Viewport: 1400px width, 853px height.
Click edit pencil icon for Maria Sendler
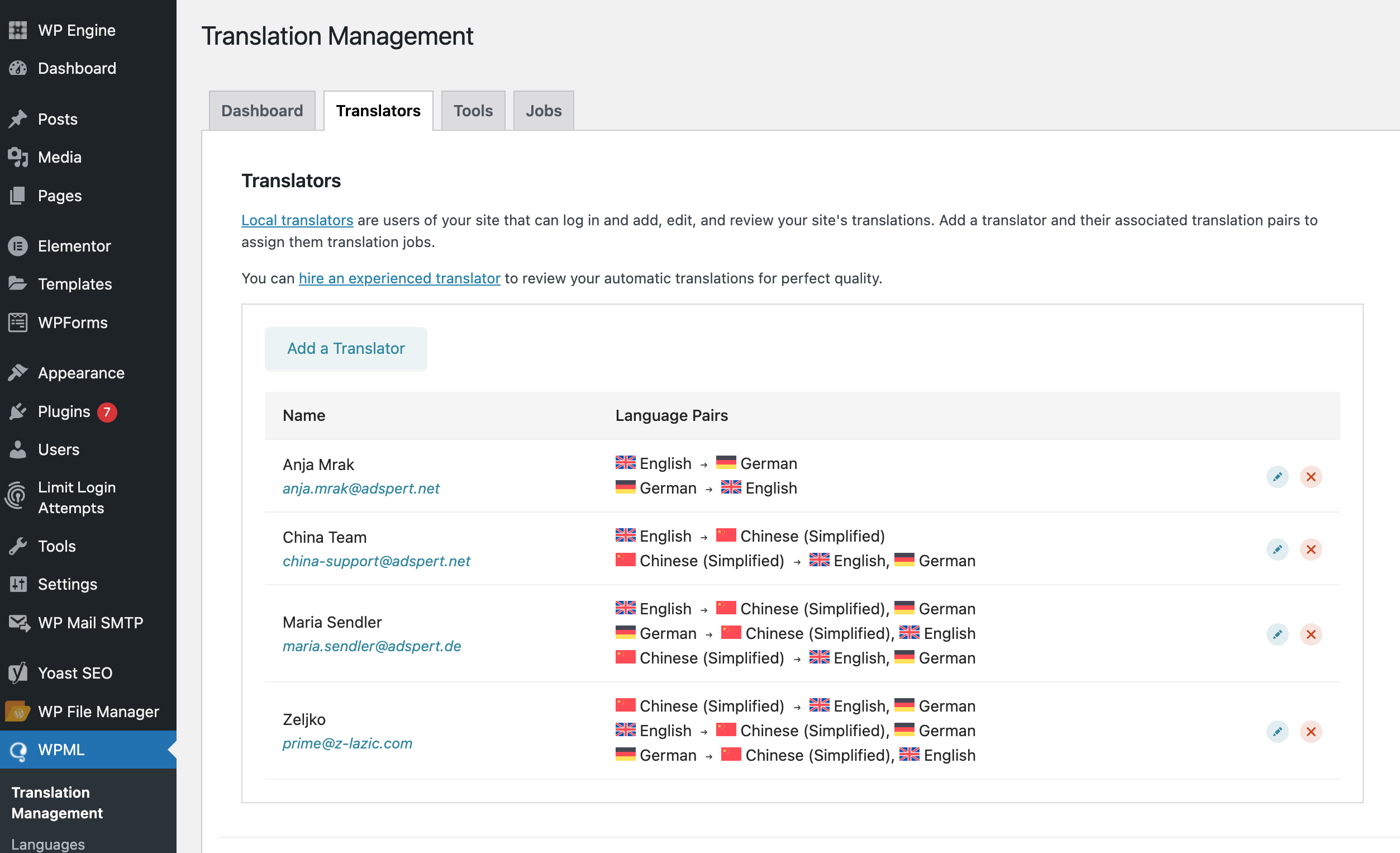(x=1277, y=634)
